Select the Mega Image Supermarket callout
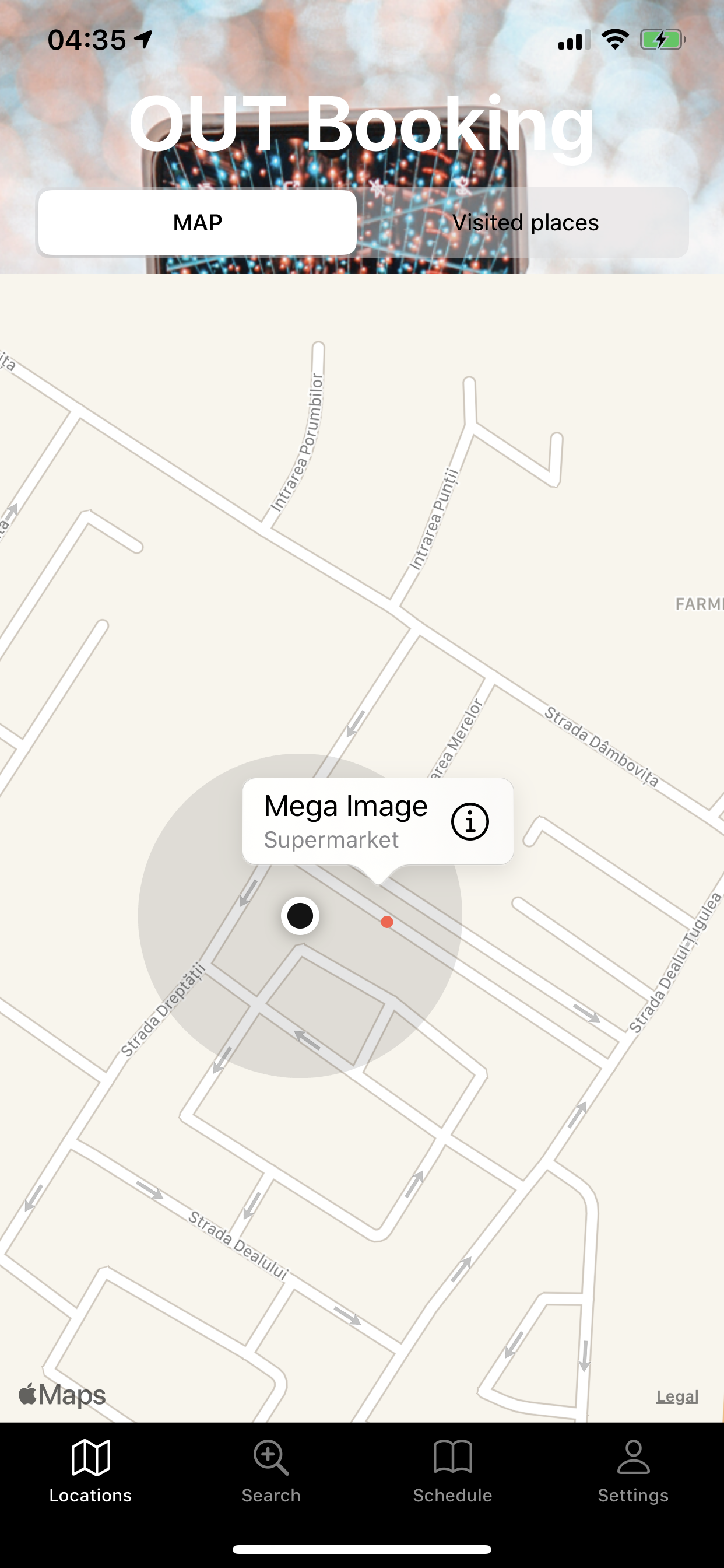 (378, 821)
